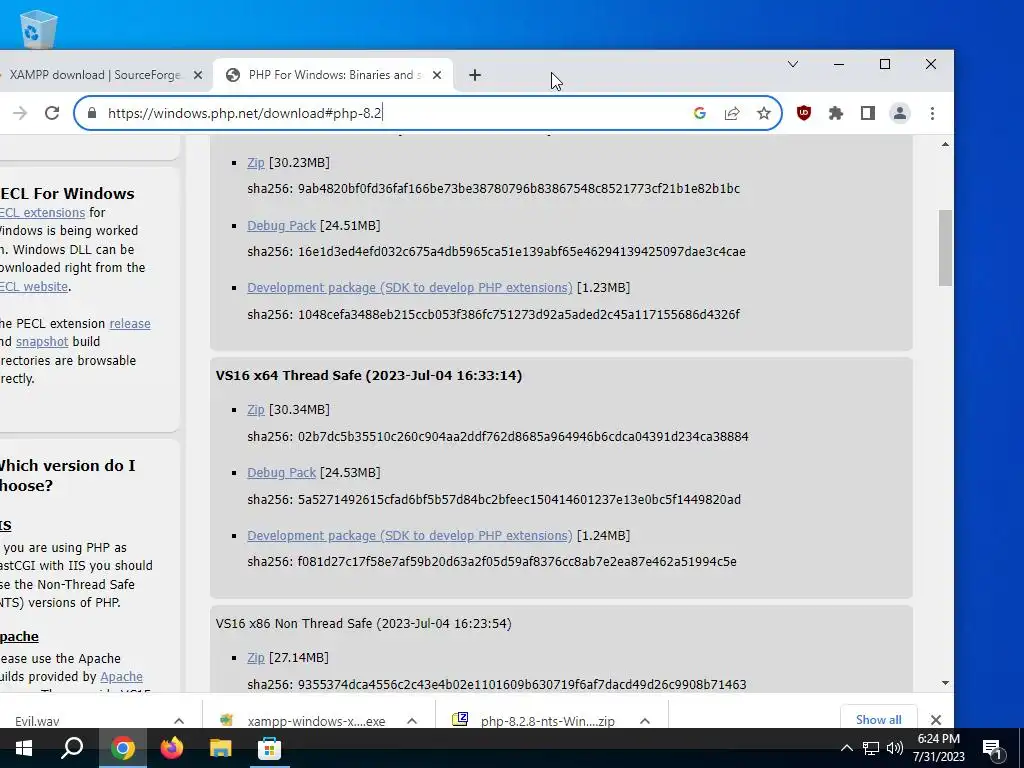The image size is (1024, 768).
Task: Download the VS16 x64 Thread Safe Zip 30.34MB
Action: point(255,409)
